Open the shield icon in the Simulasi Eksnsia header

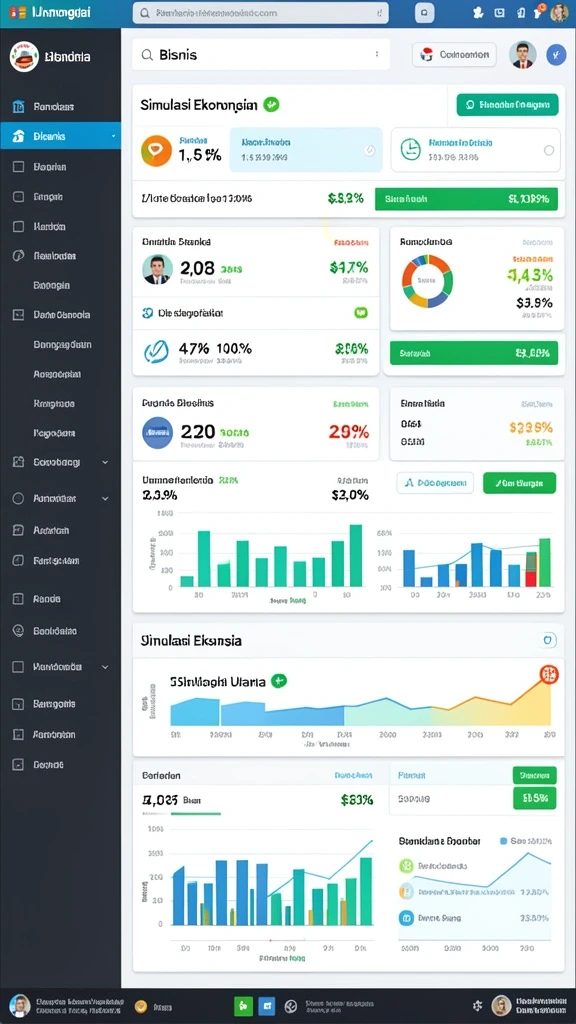(x=549, y=640)
